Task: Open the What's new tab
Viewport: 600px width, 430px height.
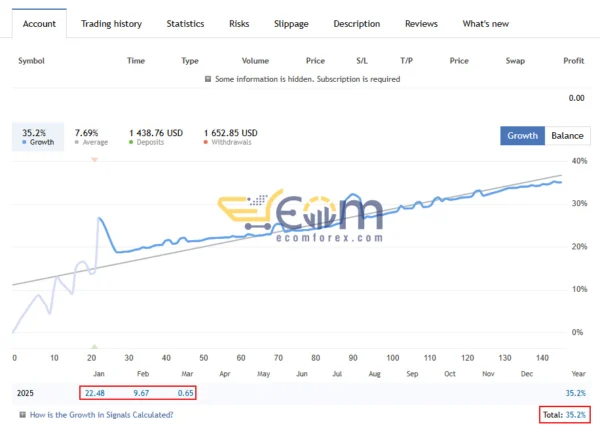Action: 485,23
